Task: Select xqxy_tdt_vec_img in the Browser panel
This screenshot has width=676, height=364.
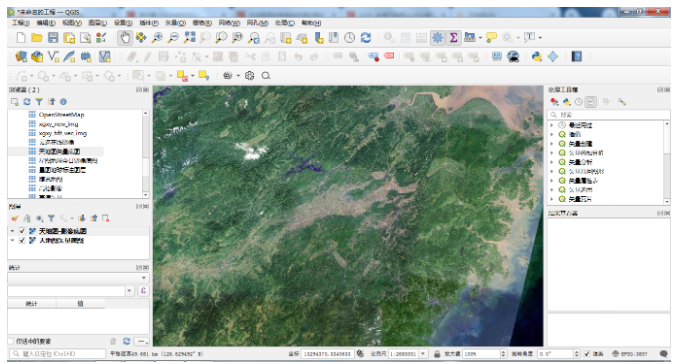Action: point(63,133)
